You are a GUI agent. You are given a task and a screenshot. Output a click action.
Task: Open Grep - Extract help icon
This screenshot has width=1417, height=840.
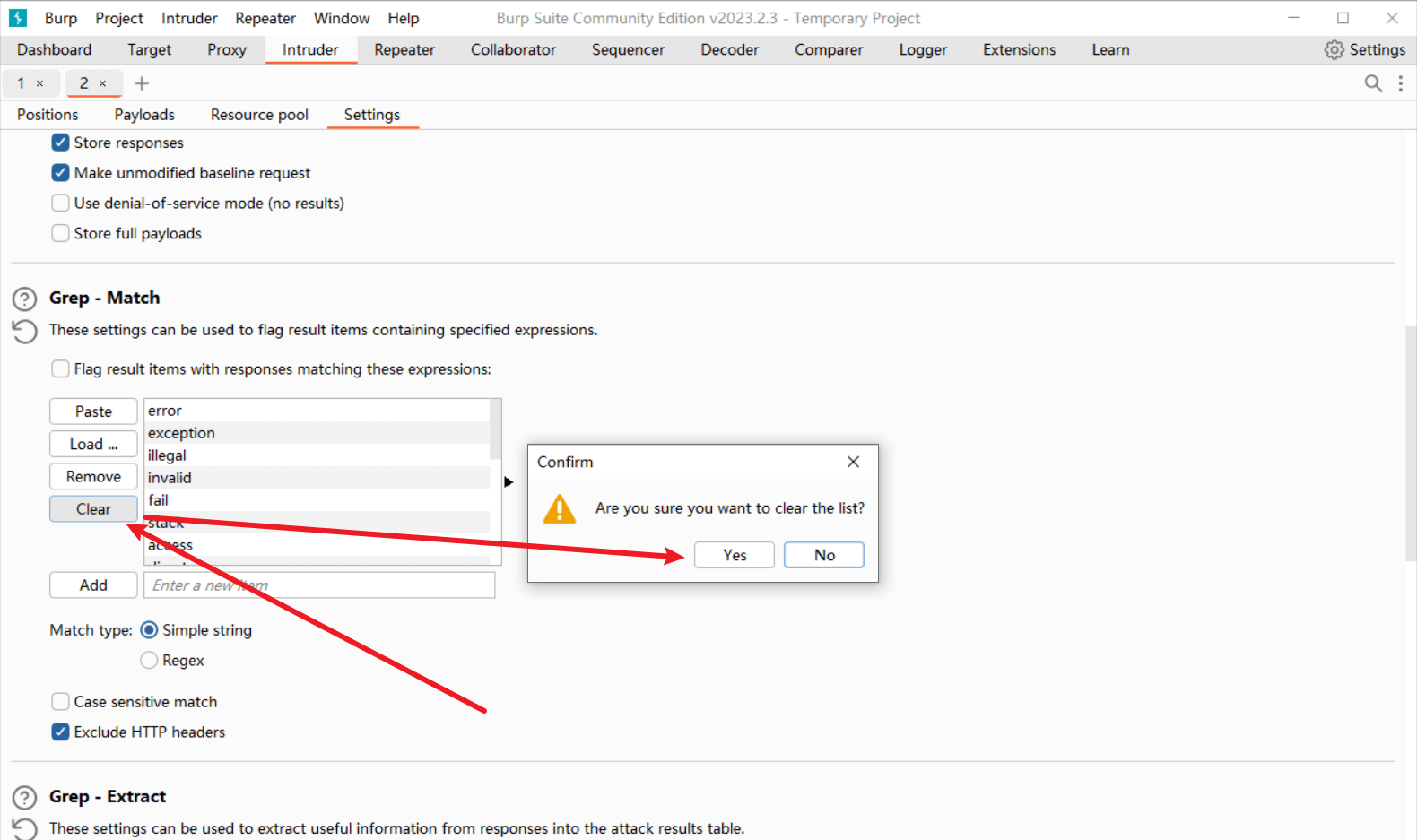pyautogui.click(x=25, y=798)
